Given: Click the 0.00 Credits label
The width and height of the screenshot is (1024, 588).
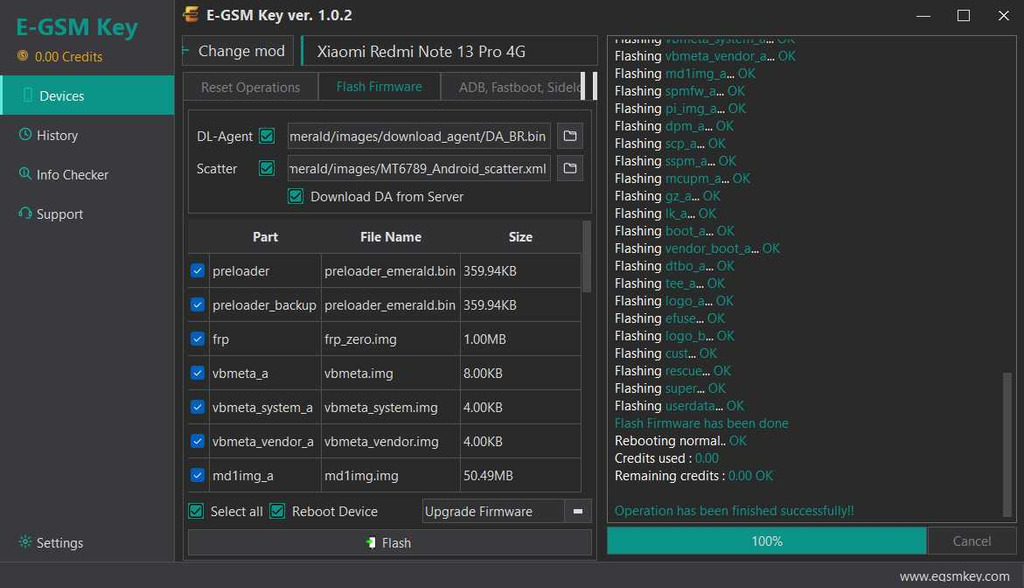Looking at the screenshot, I should pyautogui.click(x=69, y=57).
